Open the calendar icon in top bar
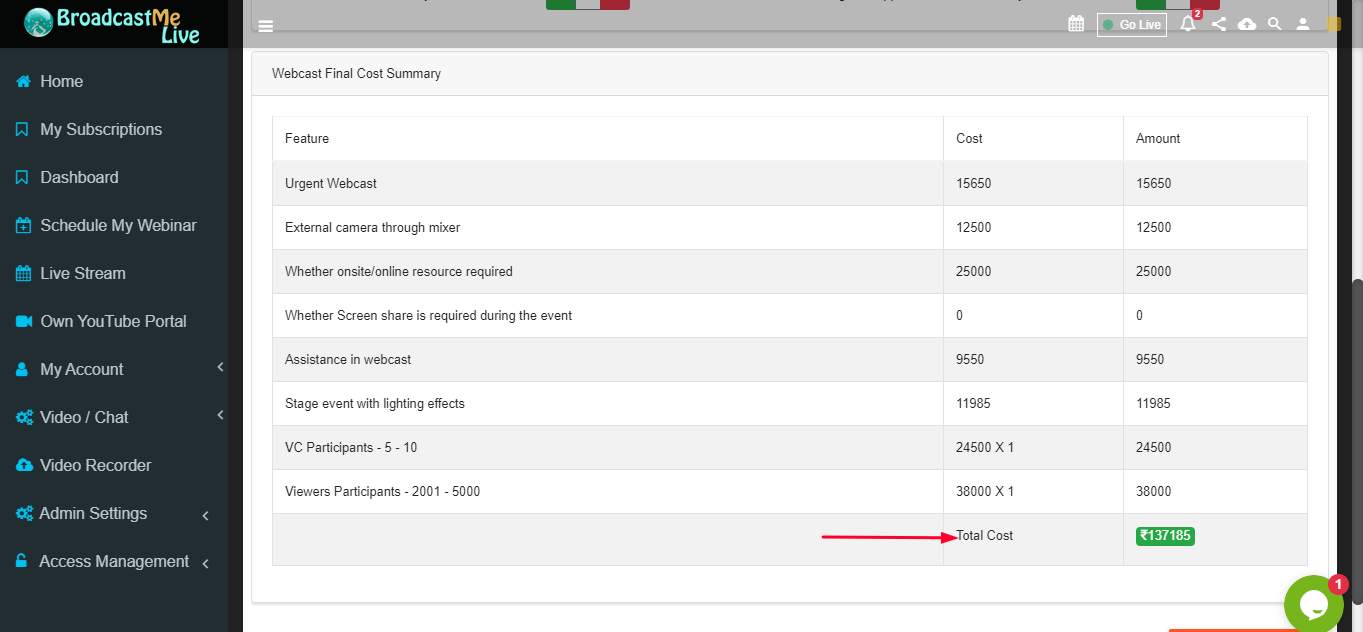 pyautogui.click(x=1076, y=24)
